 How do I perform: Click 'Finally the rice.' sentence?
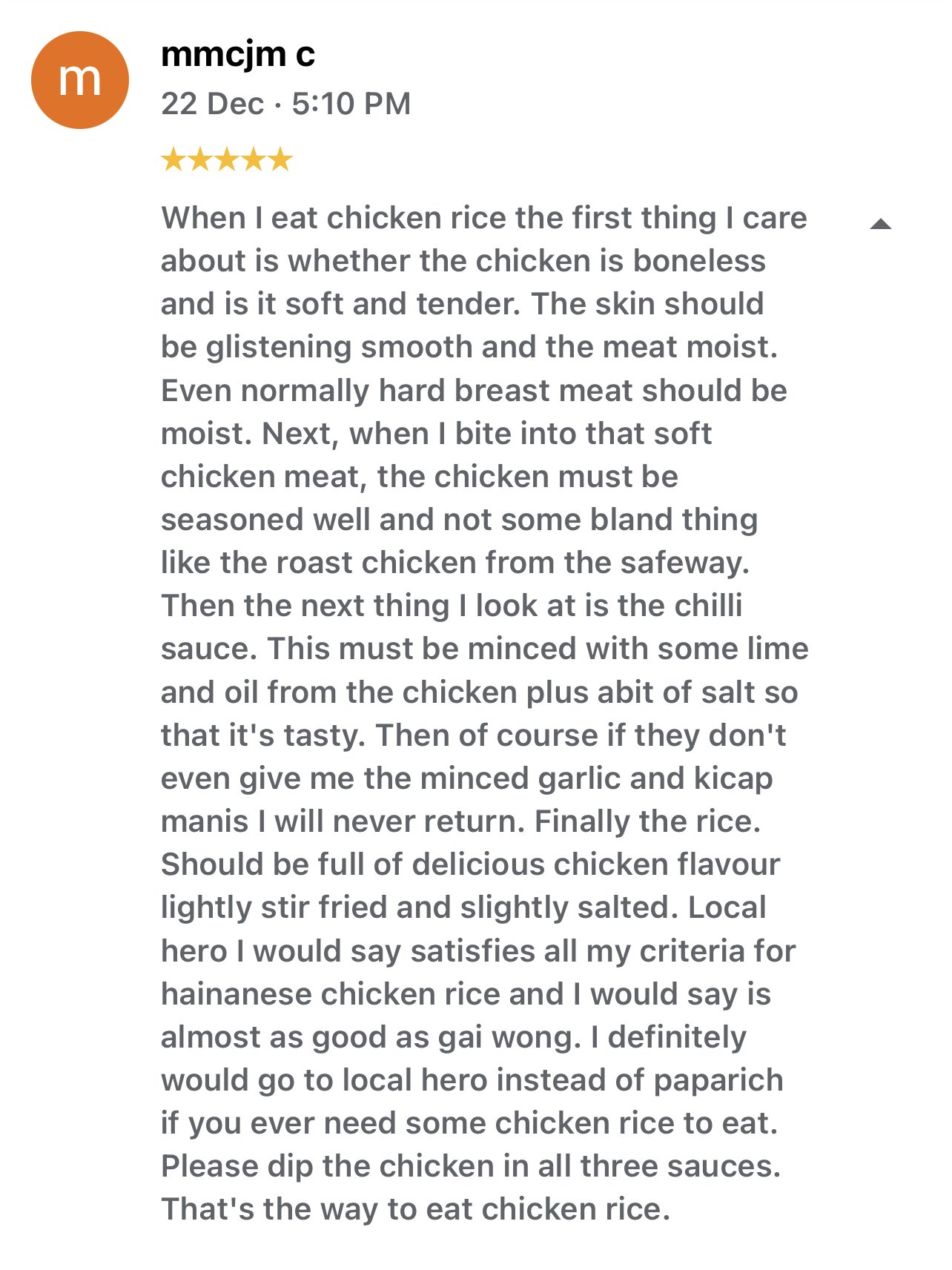click(647, 821)
